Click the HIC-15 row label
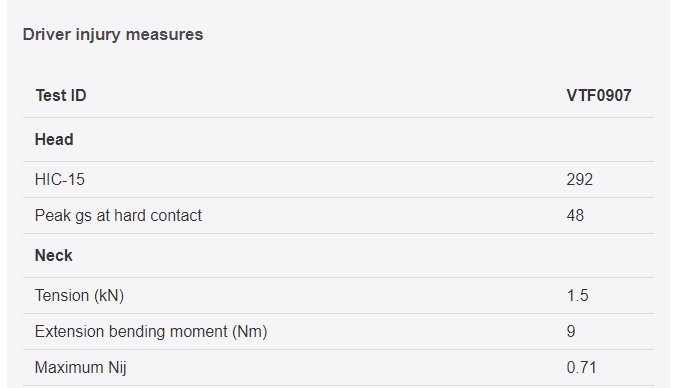 [60, 179]
